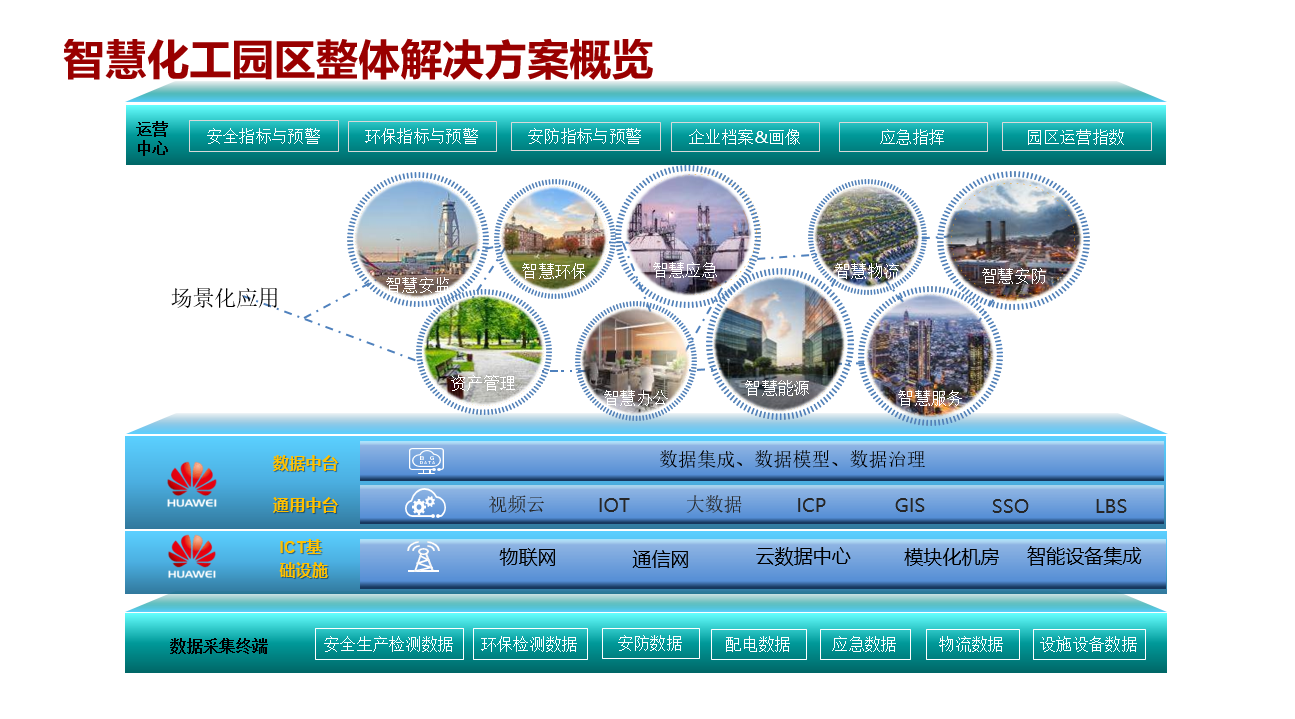This screenshot has height=719, width=1295.
Task: Click the 环保指标与预警 box
Action: [422, 136]
